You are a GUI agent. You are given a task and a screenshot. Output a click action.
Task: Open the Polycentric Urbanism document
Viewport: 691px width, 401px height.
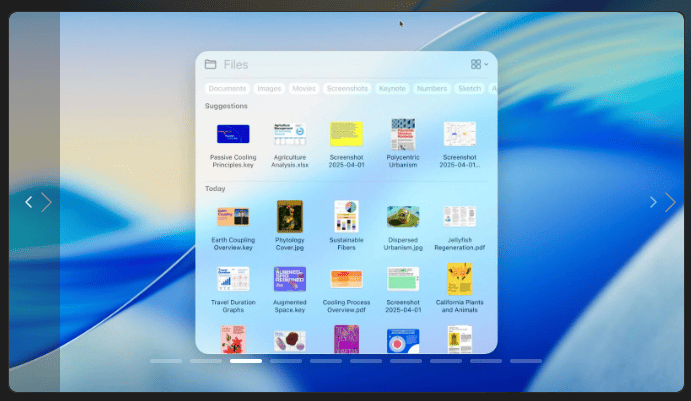pos(403,134)
